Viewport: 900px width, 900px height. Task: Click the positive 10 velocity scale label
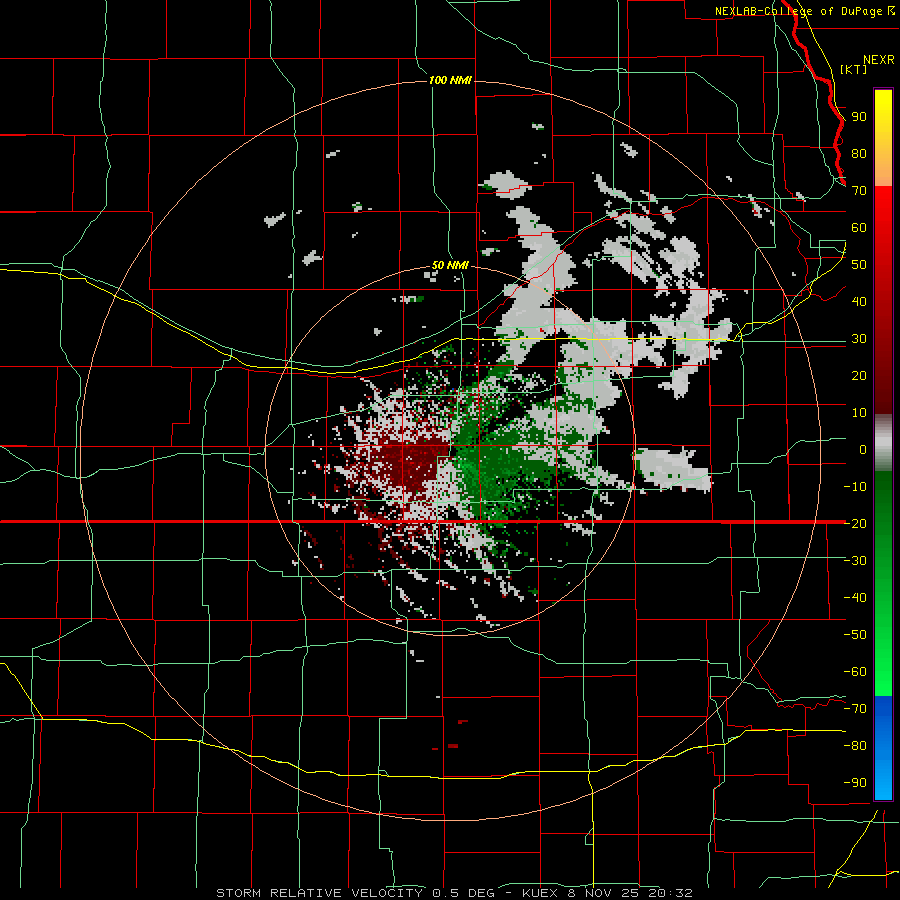pyautogui.click(x=859, y=413)
